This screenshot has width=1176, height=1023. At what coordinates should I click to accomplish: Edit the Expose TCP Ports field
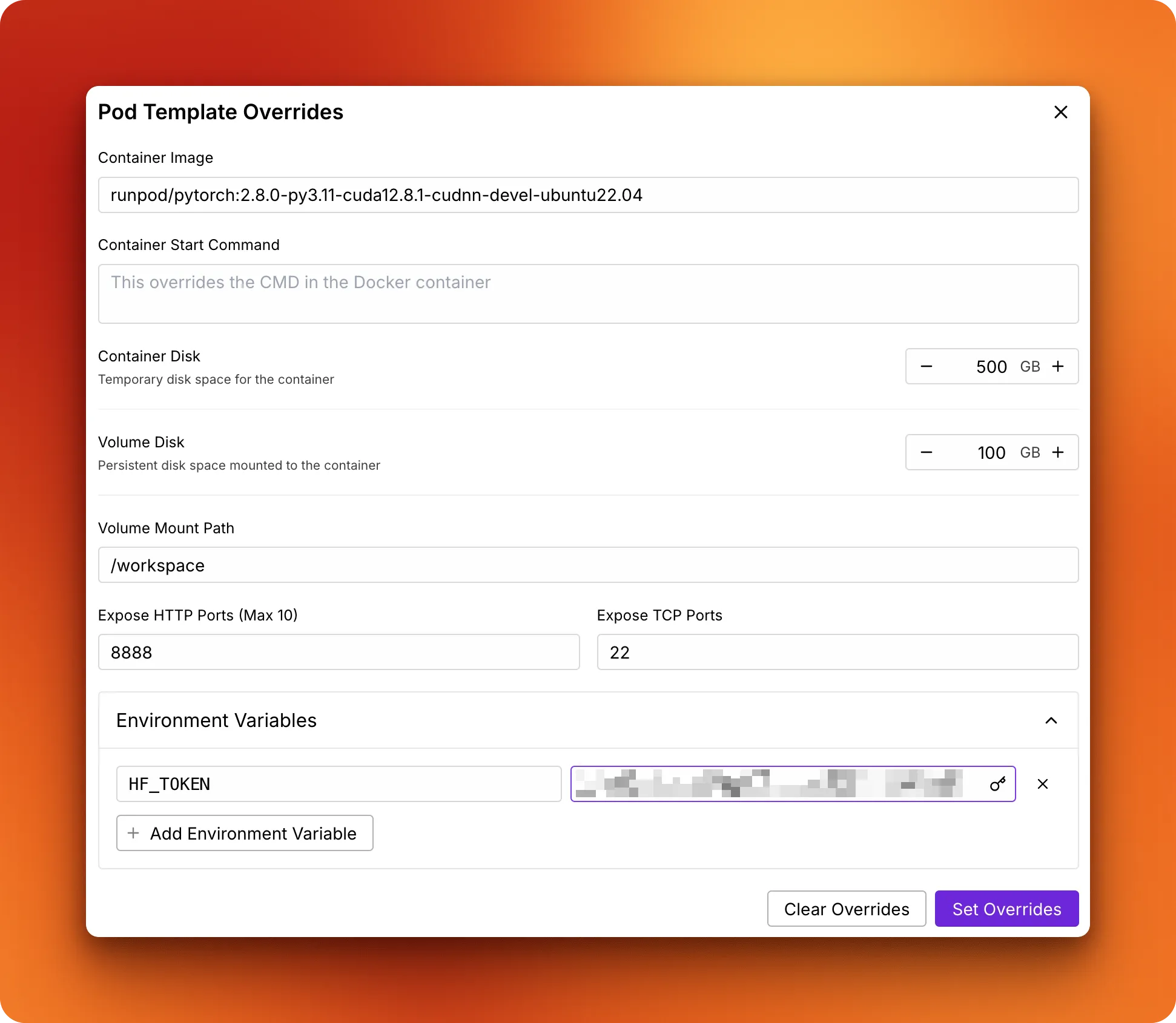[837, 652]
